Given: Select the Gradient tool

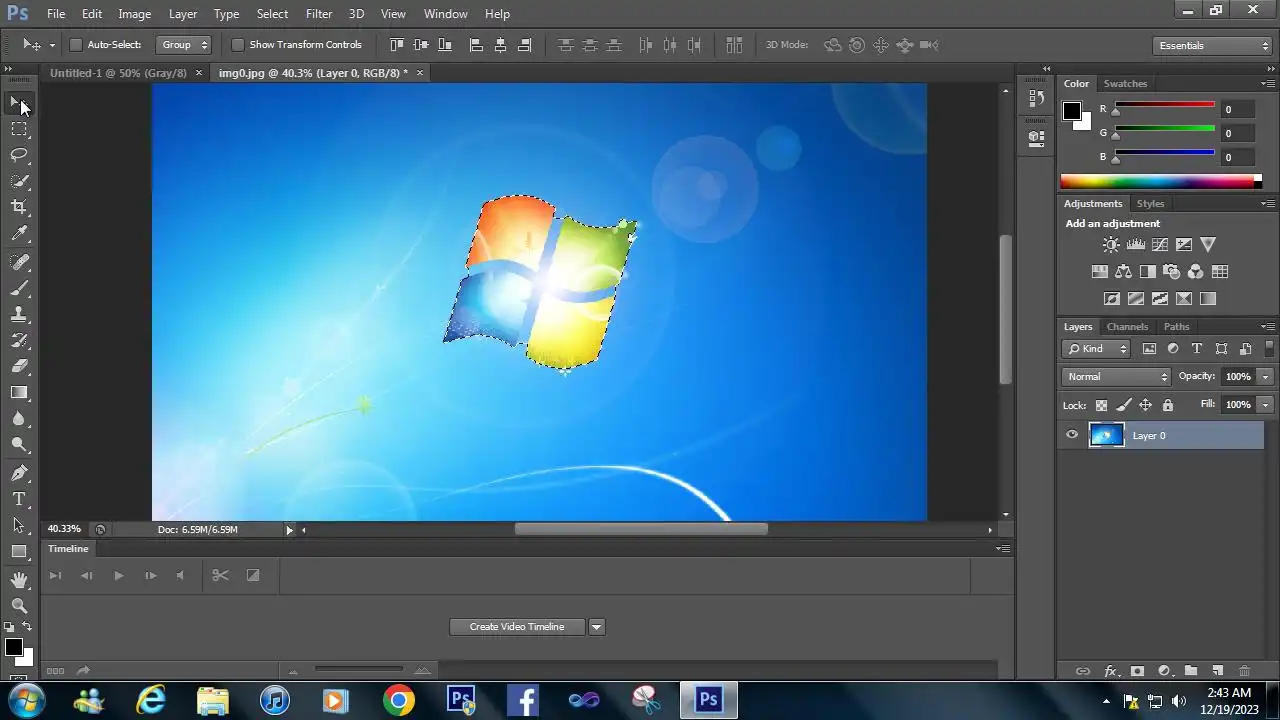Looking at the screenshot, I should point(19,392).
